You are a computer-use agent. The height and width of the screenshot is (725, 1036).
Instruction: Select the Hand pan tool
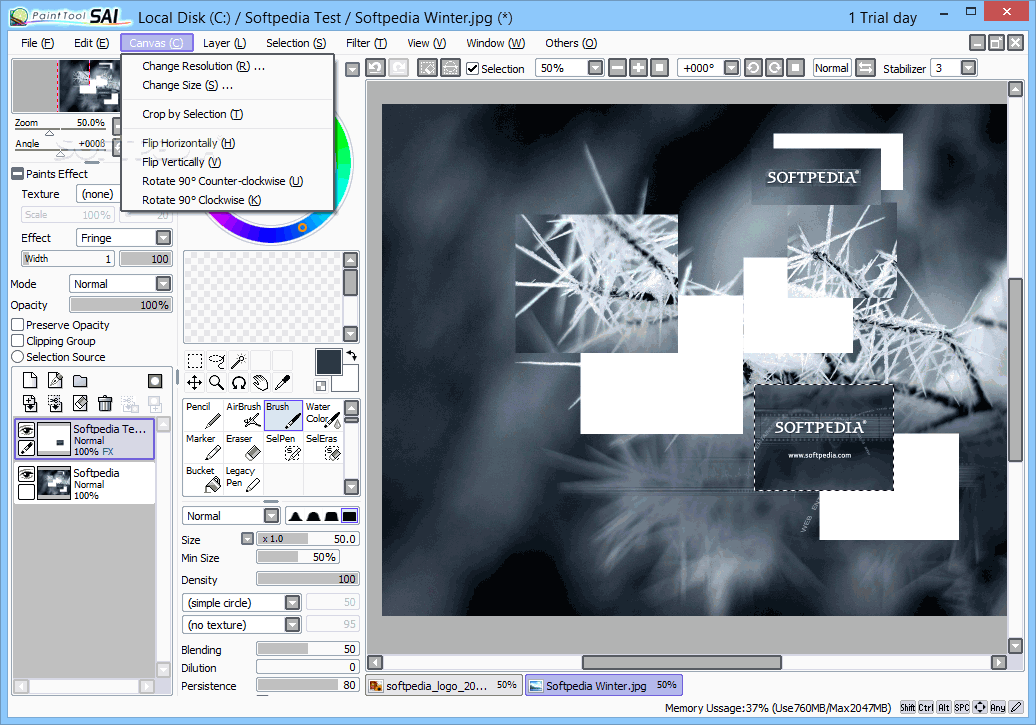click(x=260, y=382)
